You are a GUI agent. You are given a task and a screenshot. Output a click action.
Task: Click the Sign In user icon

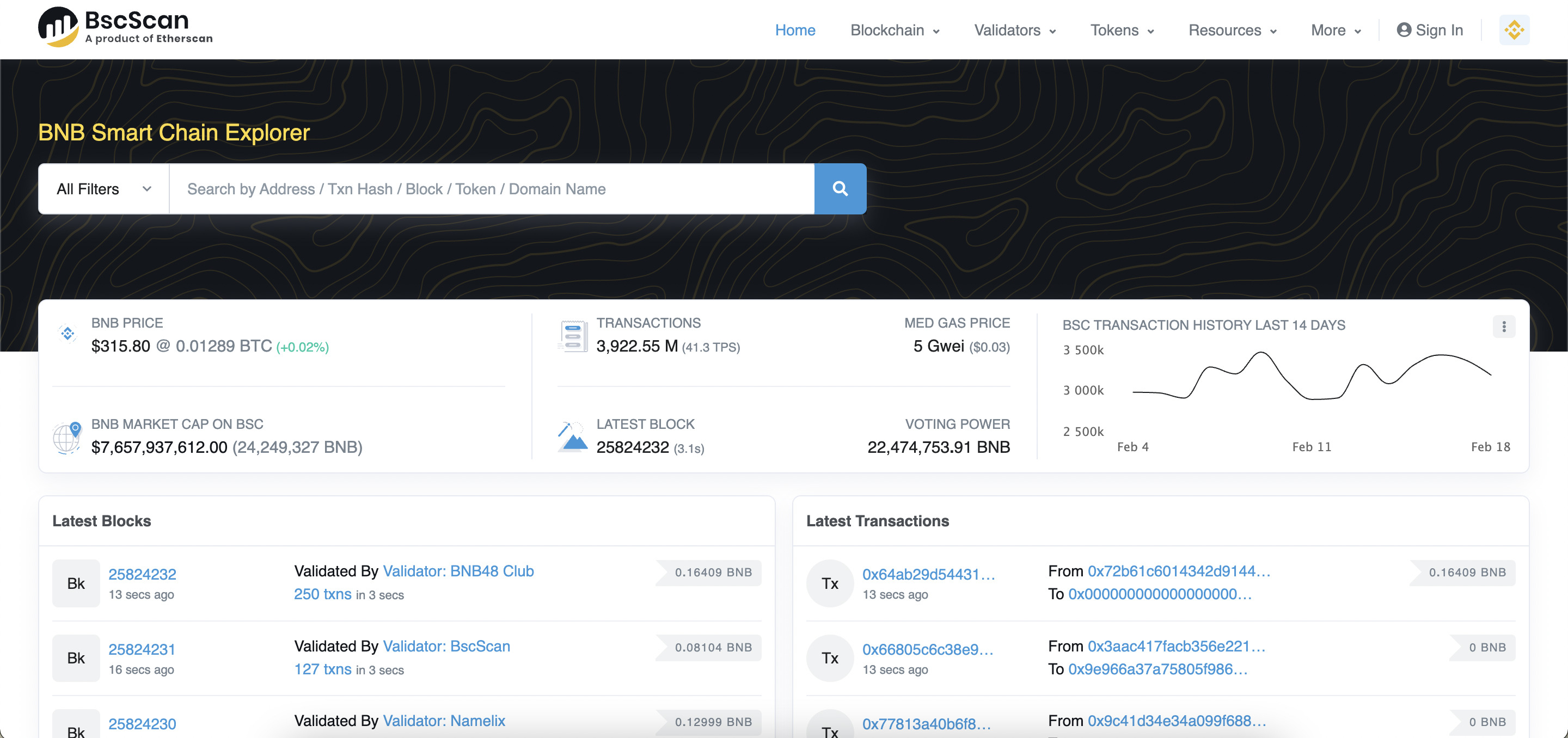(1404, 30)
